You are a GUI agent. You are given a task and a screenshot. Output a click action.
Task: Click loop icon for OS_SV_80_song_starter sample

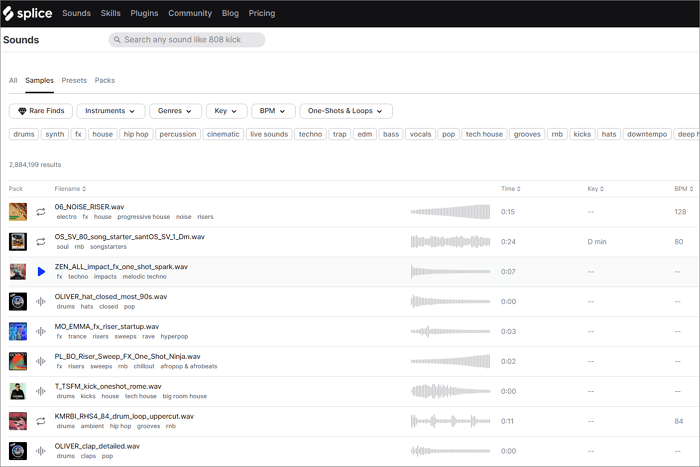tap(41, 242)
